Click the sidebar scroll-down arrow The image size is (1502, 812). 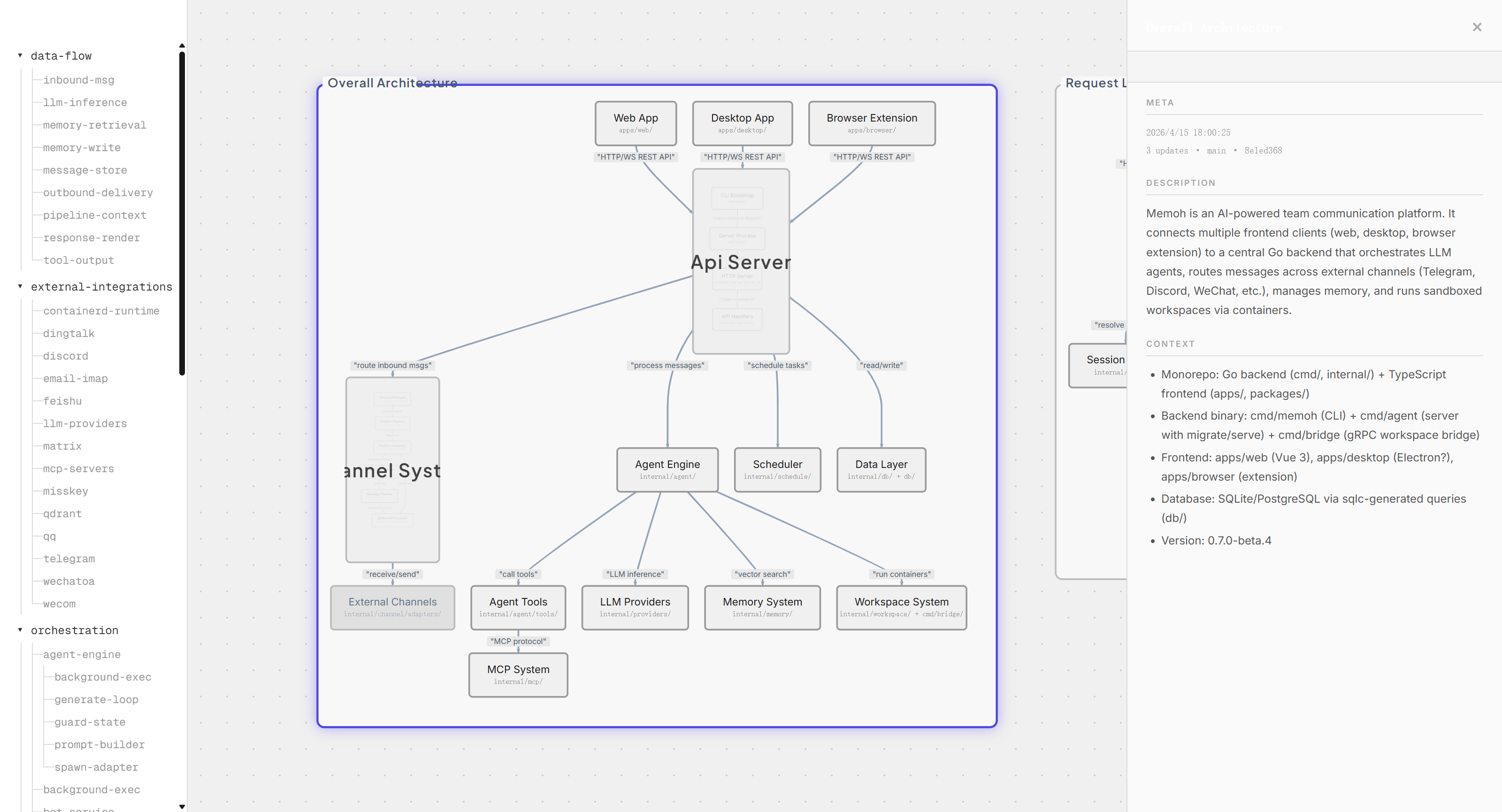point(182,807)
